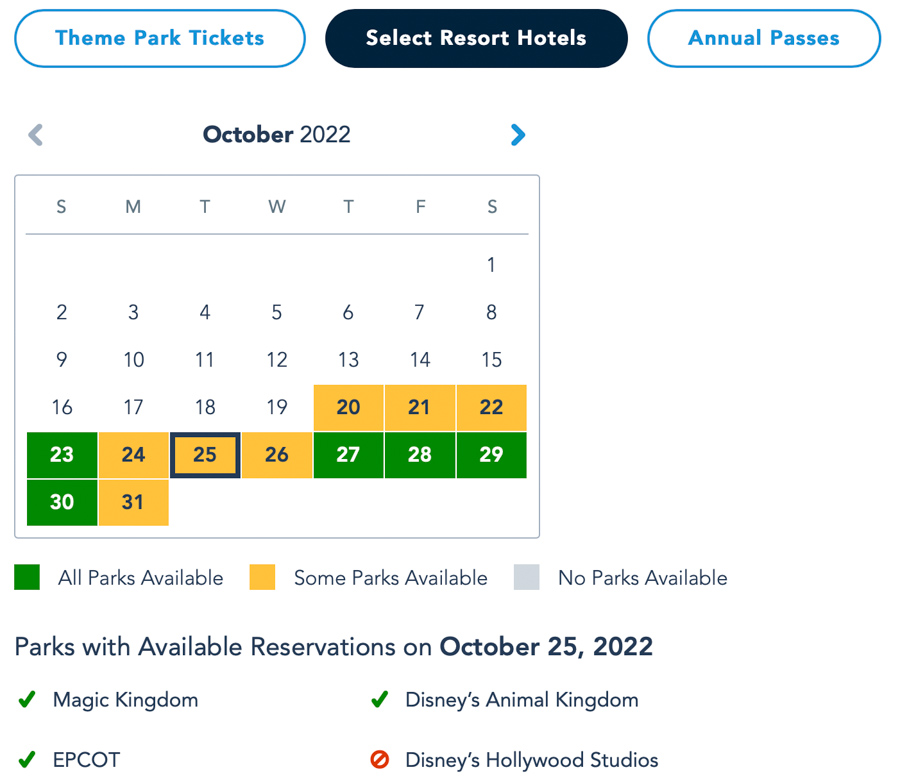Open the Theme Park Tickets tab
This screenshot has width=900, height=781.
tap(160, 39)
